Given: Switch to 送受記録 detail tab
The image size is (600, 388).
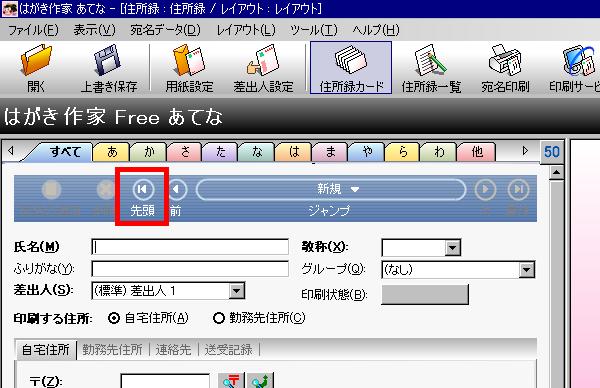Looking at the screenshot, I should 228,349.
